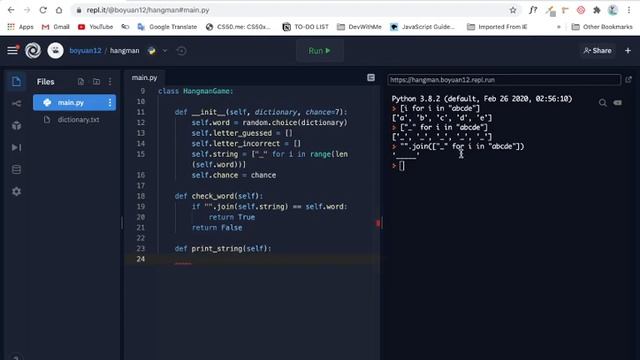Open the Database sidebar icon
This screenshot has width=640, height=360.
(16, 169)
